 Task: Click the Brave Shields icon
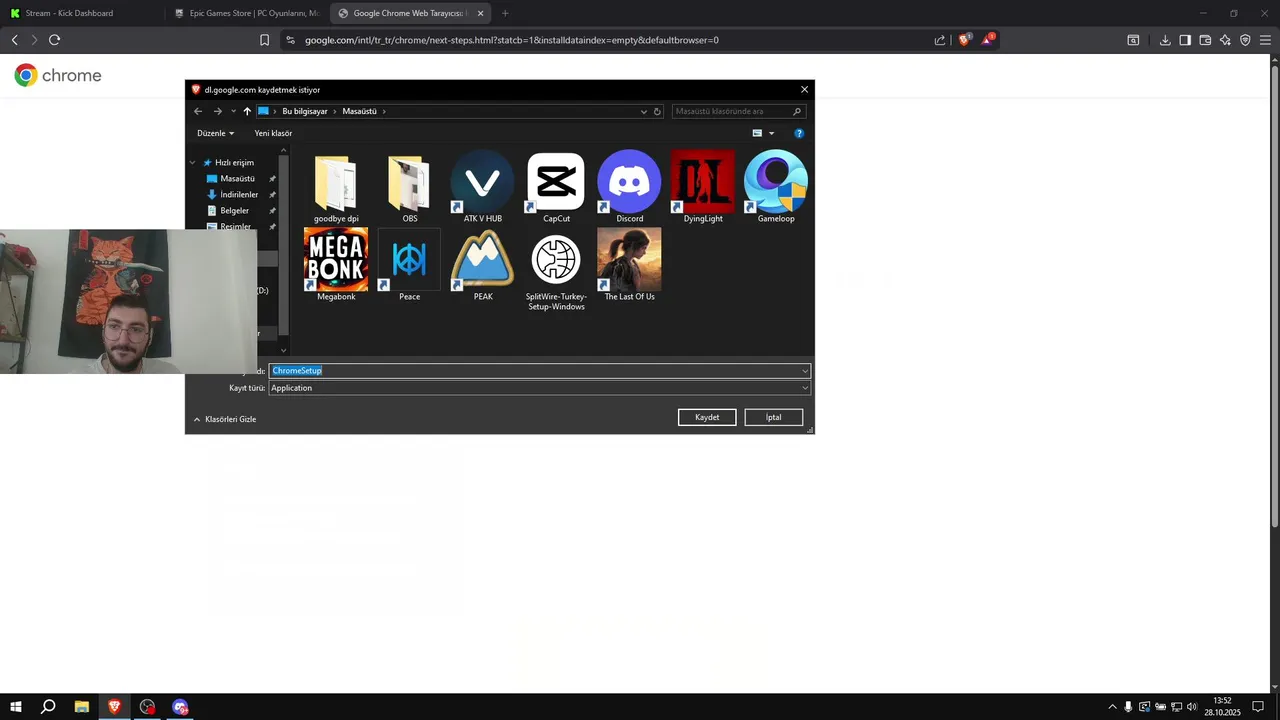964,40
